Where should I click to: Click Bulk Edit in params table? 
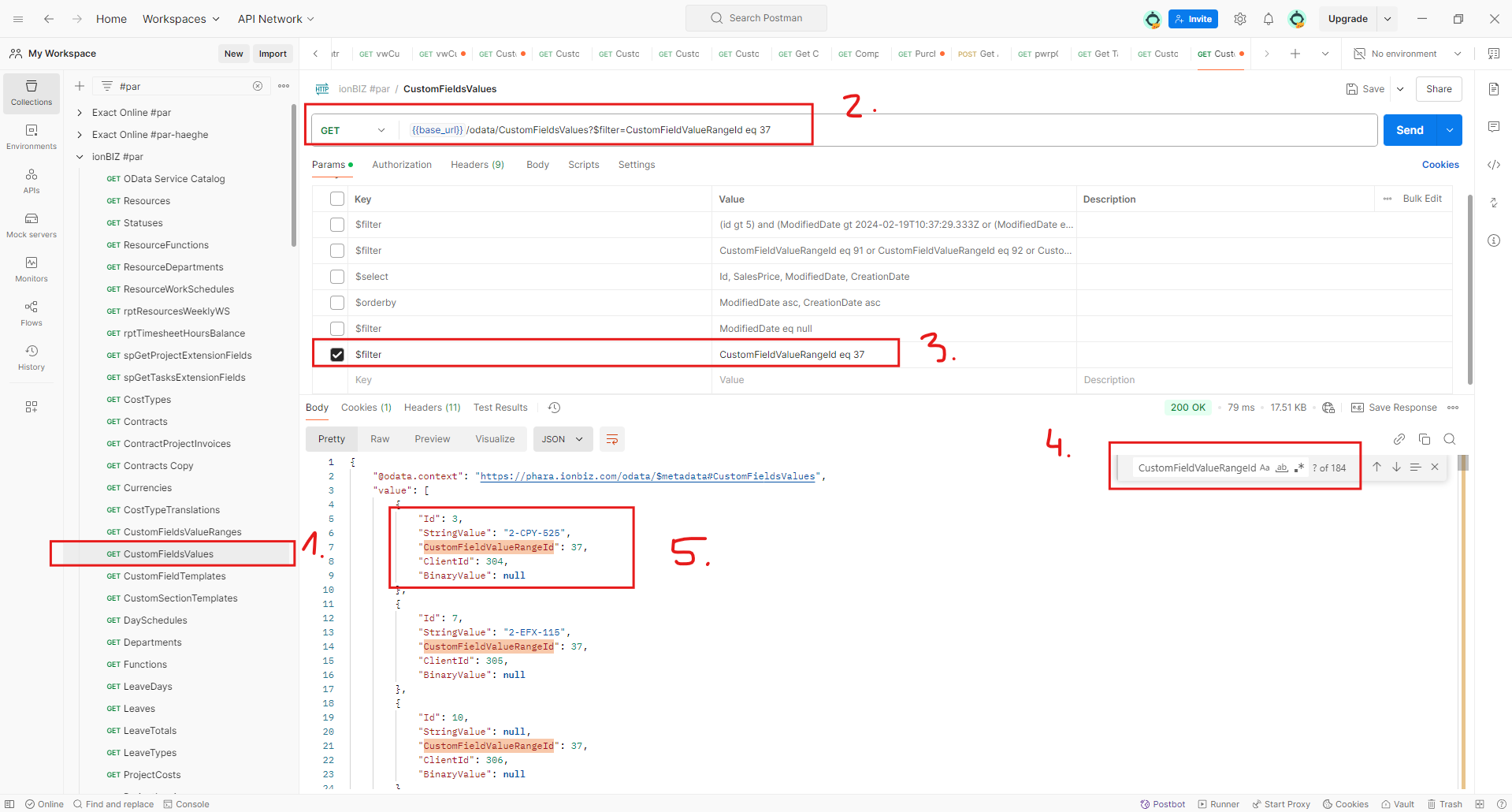coord(1422,199)
